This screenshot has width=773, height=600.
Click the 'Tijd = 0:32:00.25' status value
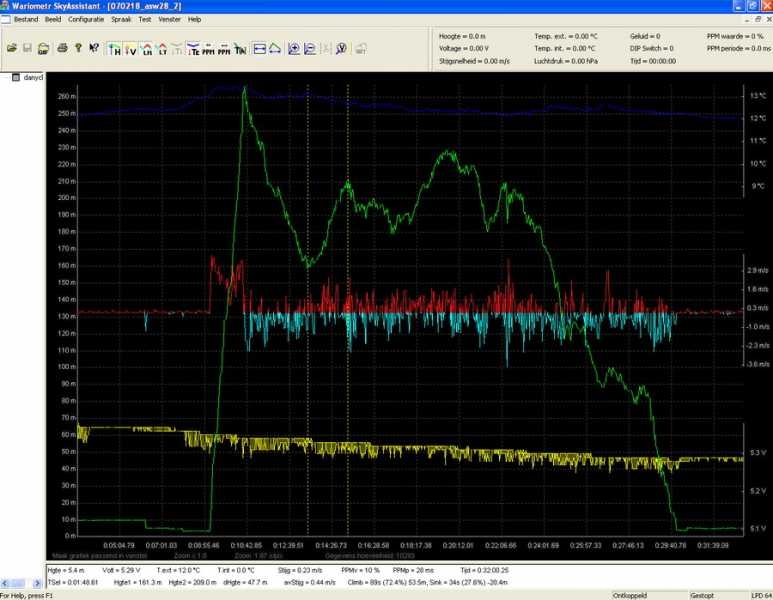point(484,570)
